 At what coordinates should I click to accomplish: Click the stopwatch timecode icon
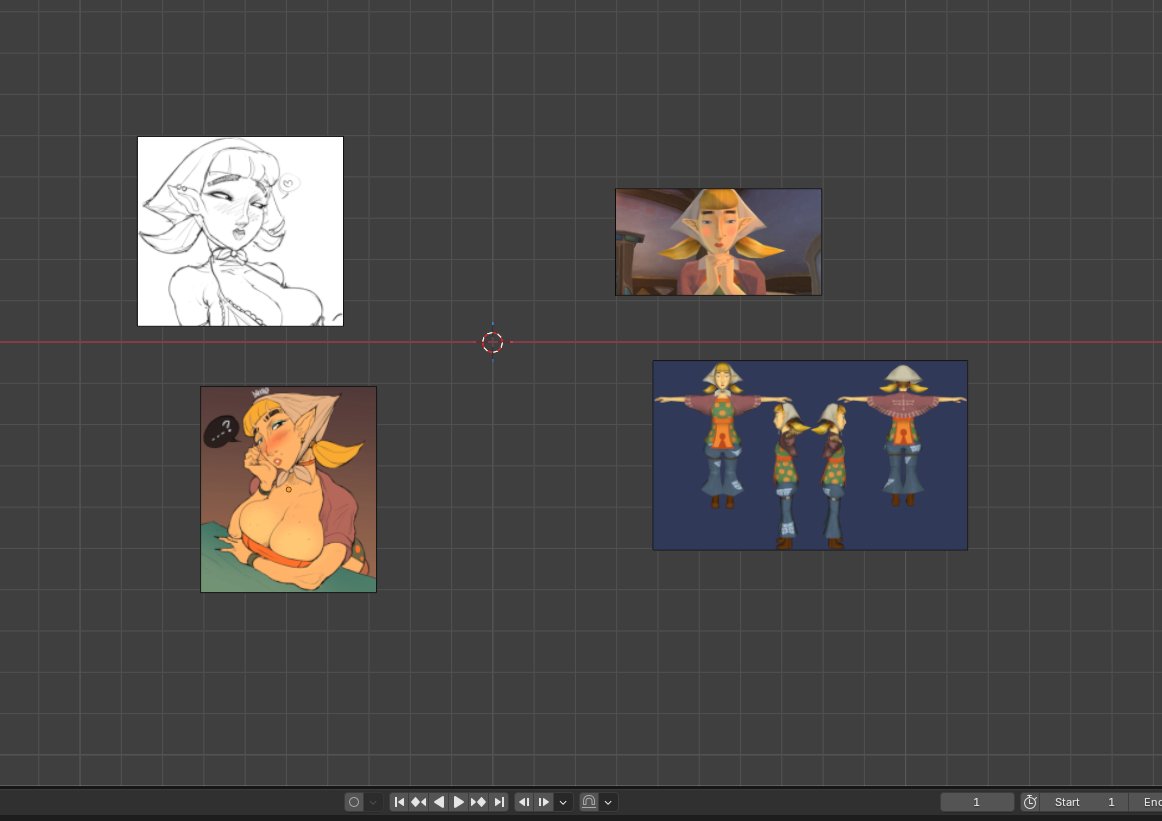[1029, 801]
